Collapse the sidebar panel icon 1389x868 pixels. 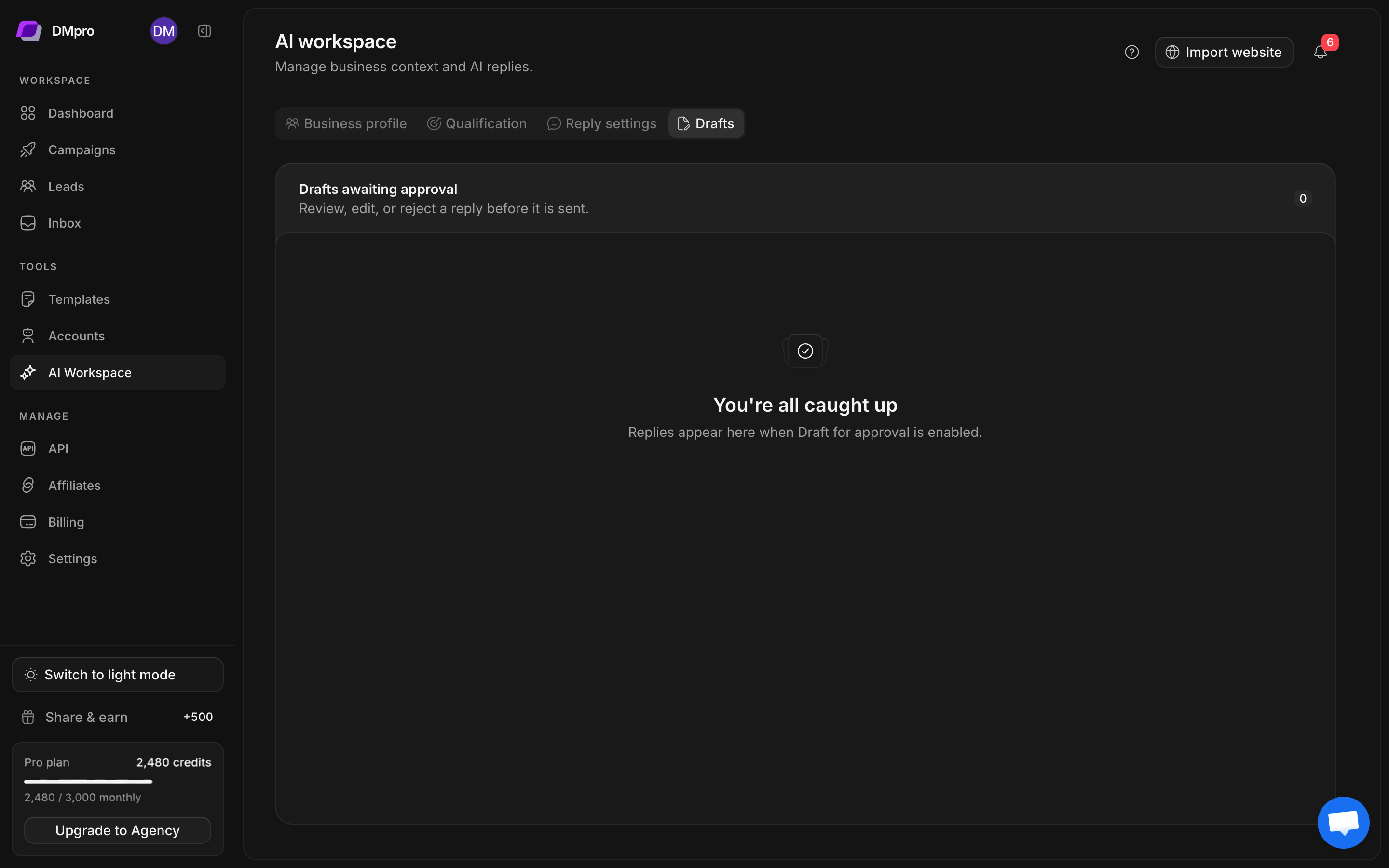204,31
